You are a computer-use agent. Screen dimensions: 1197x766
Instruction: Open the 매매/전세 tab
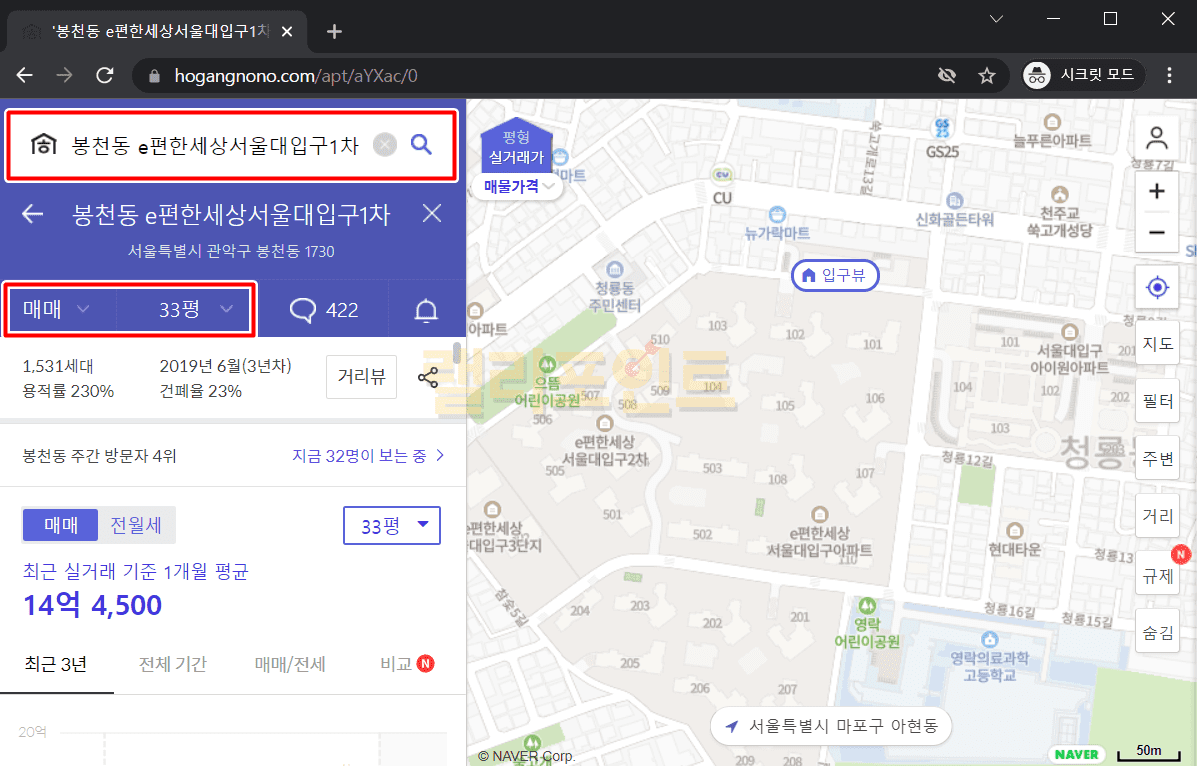pos(290,664)
